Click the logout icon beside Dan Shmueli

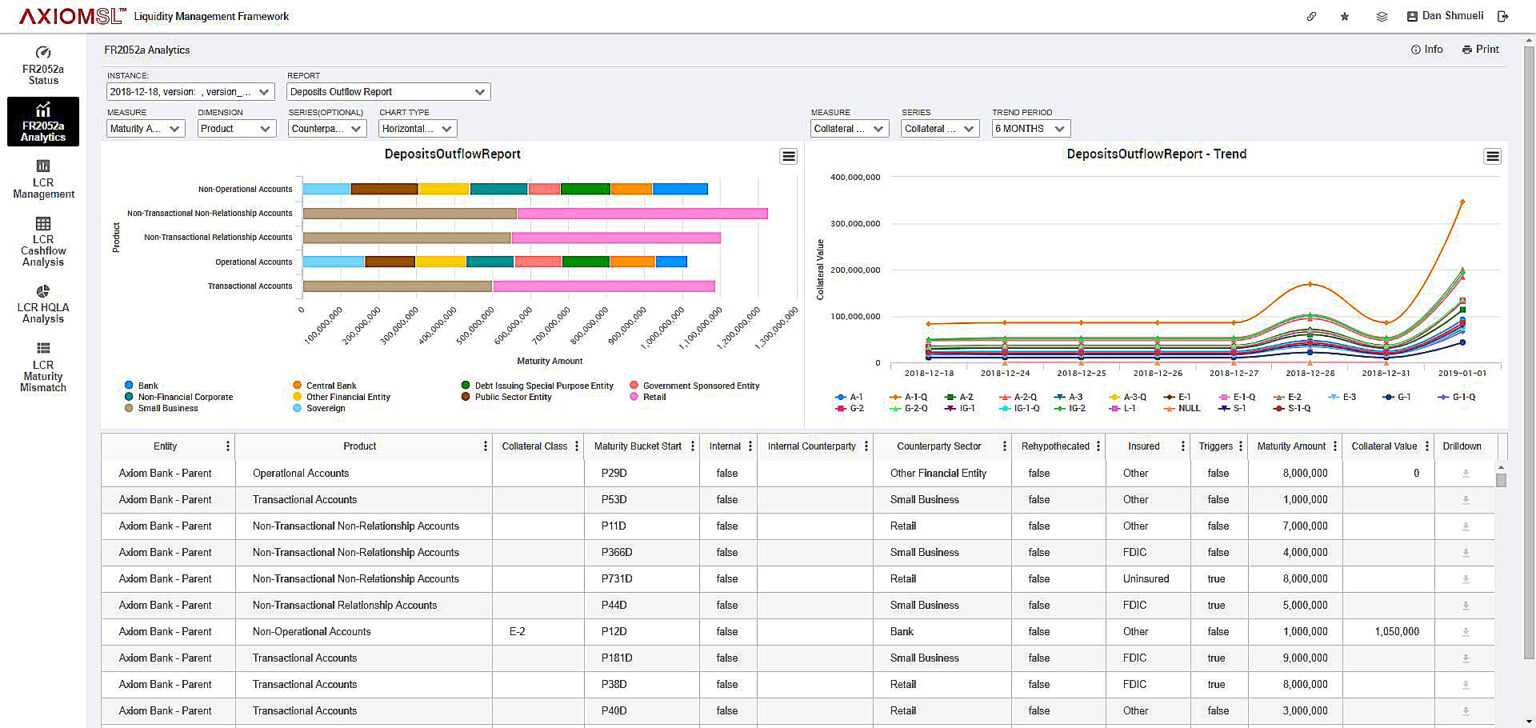(x=1503, y=17)
